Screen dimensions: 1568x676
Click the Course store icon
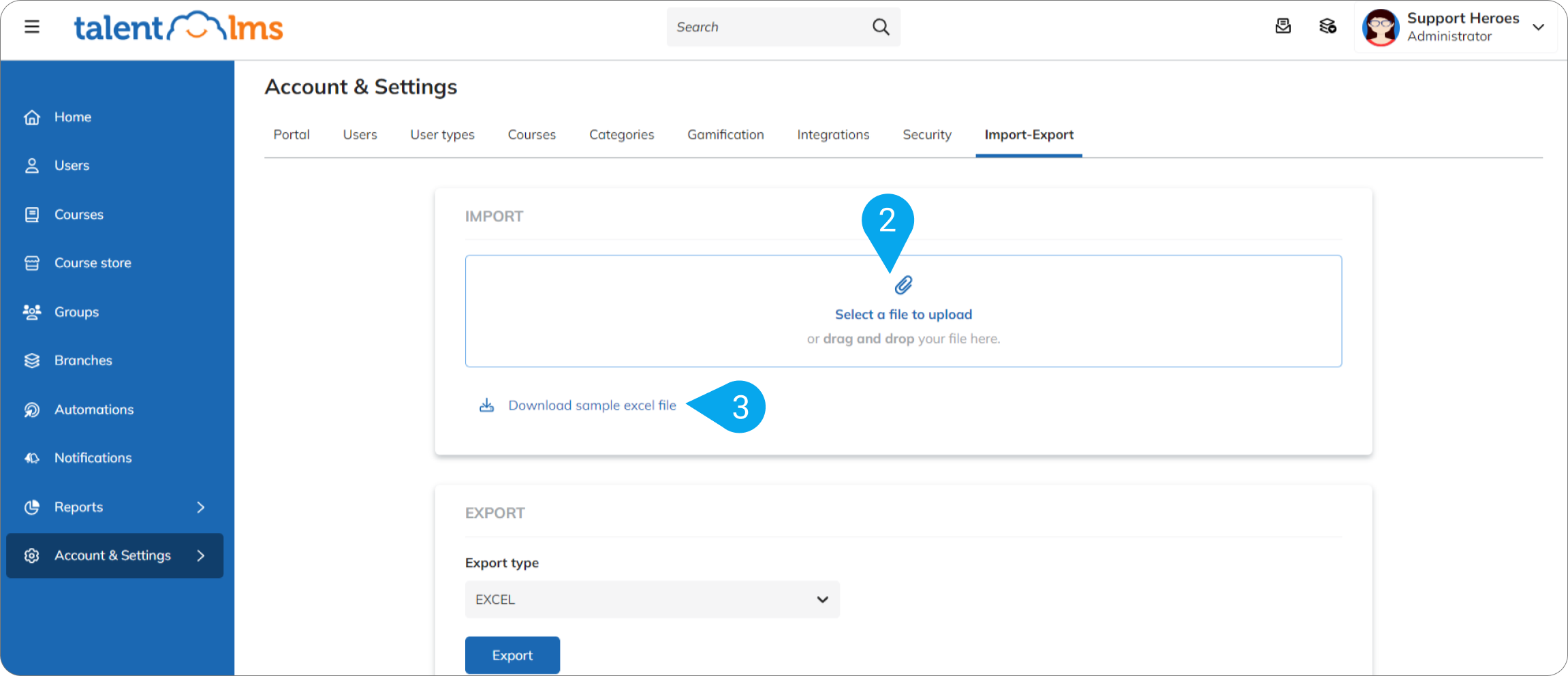[x=32, y=263]
